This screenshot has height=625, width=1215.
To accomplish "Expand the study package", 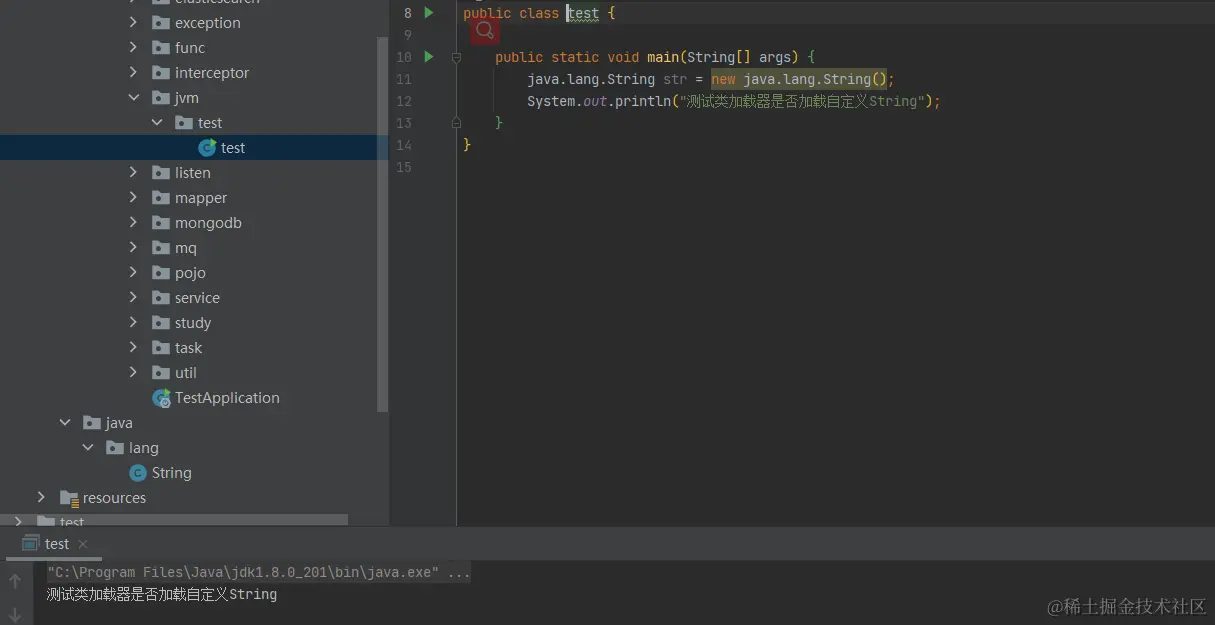I will coord(134,323).
